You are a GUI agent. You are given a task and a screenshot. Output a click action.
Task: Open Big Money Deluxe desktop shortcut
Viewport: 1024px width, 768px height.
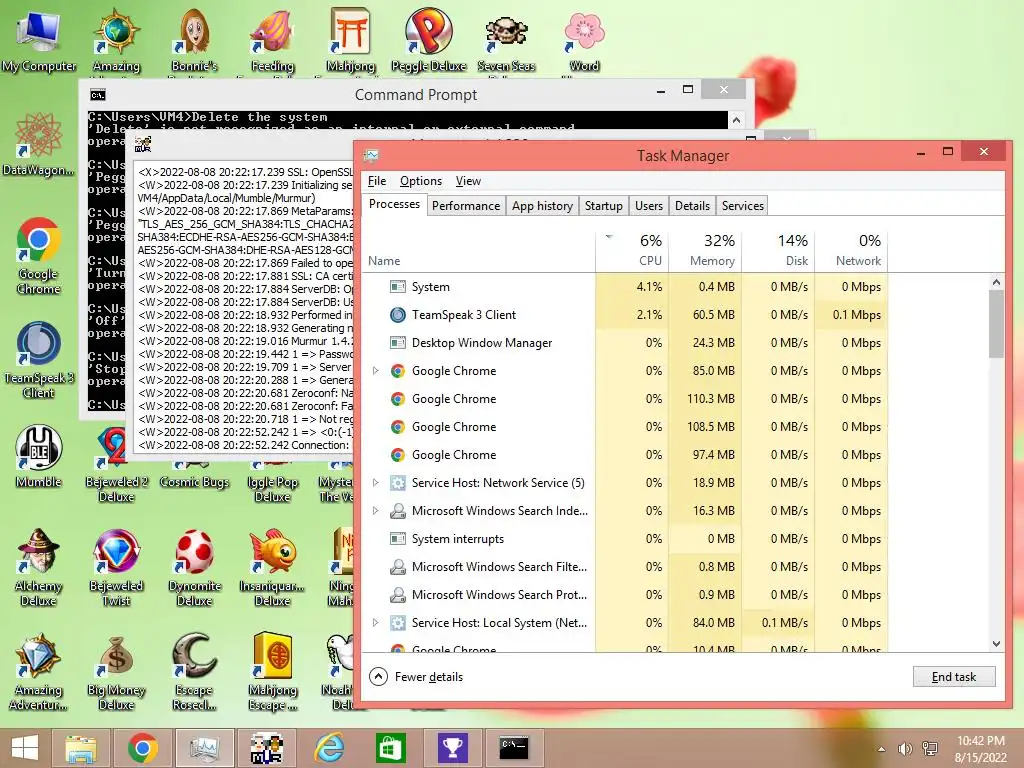pos(116,671)
